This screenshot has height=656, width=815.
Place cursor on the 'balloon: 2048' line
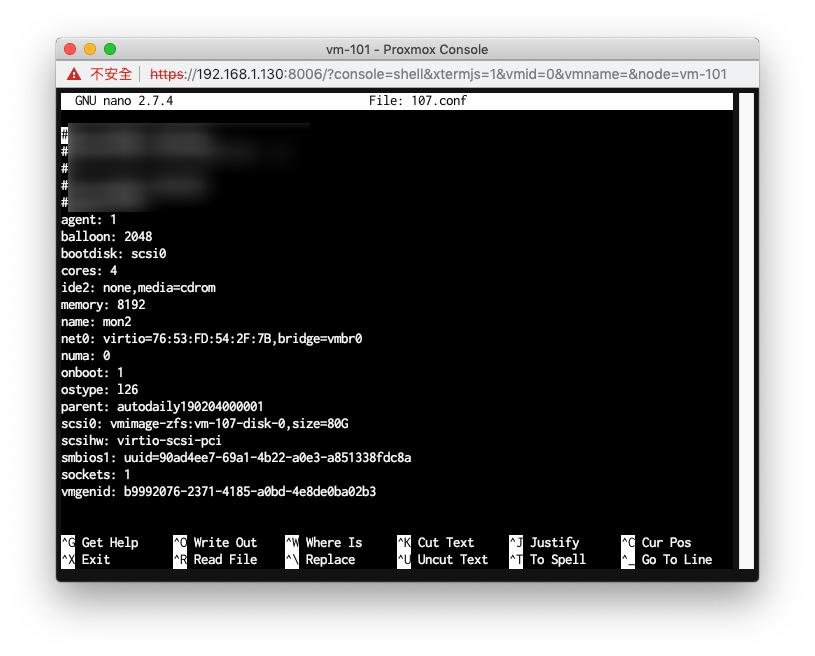[107, 237]
